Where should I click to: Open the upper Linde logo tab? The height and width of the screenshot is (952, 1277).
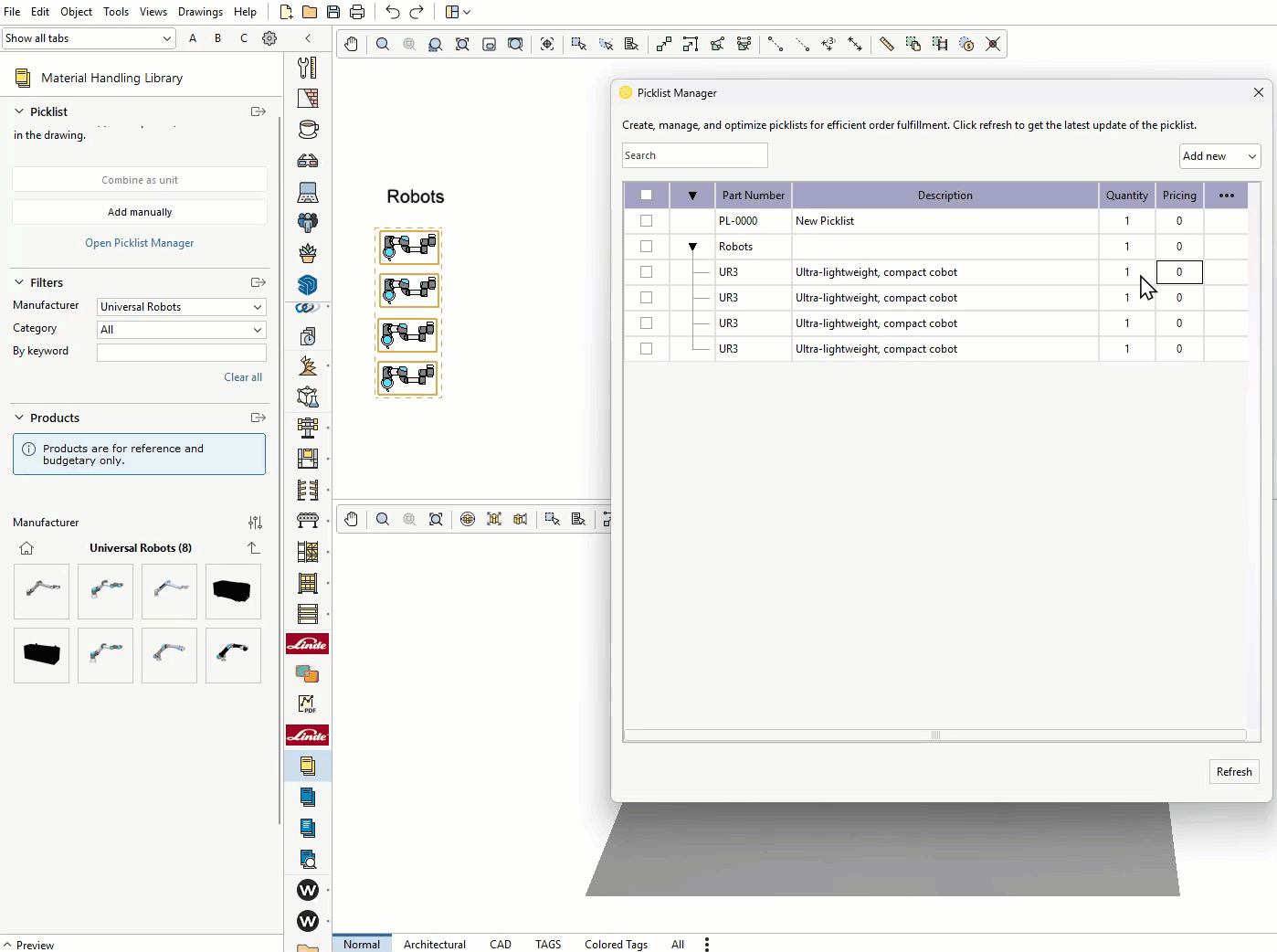tap(308, 644)
